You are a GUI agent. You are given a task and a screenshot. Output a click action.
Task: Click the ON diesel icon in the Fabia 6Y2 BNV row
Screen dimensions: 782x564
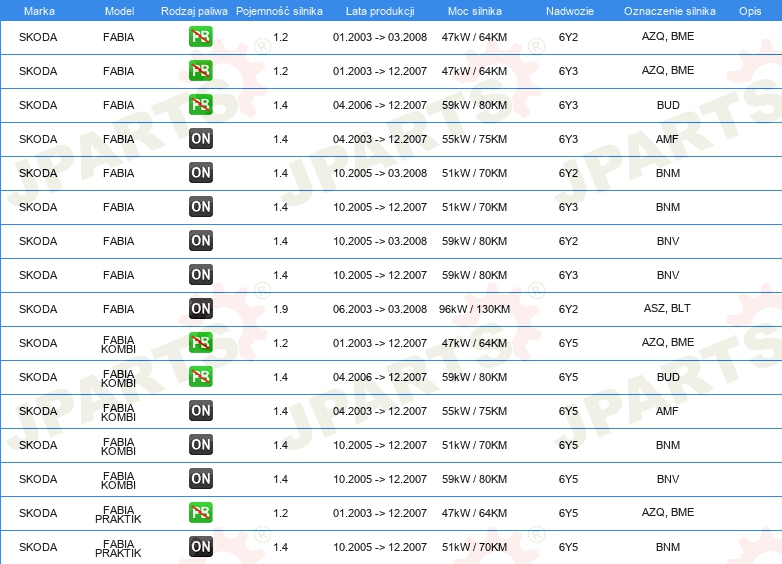coord(200,240)
